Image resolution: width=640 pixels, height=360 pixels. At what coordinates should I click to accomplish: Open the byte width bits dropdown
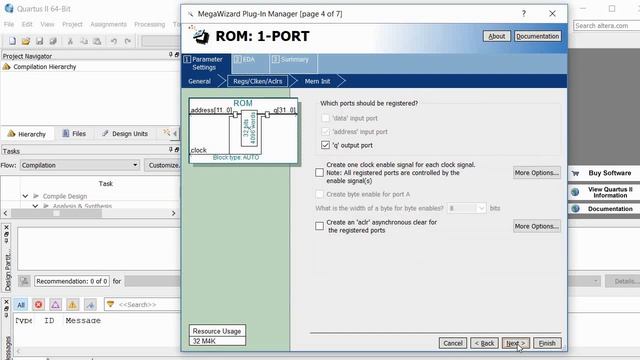(x=481, y=208)
